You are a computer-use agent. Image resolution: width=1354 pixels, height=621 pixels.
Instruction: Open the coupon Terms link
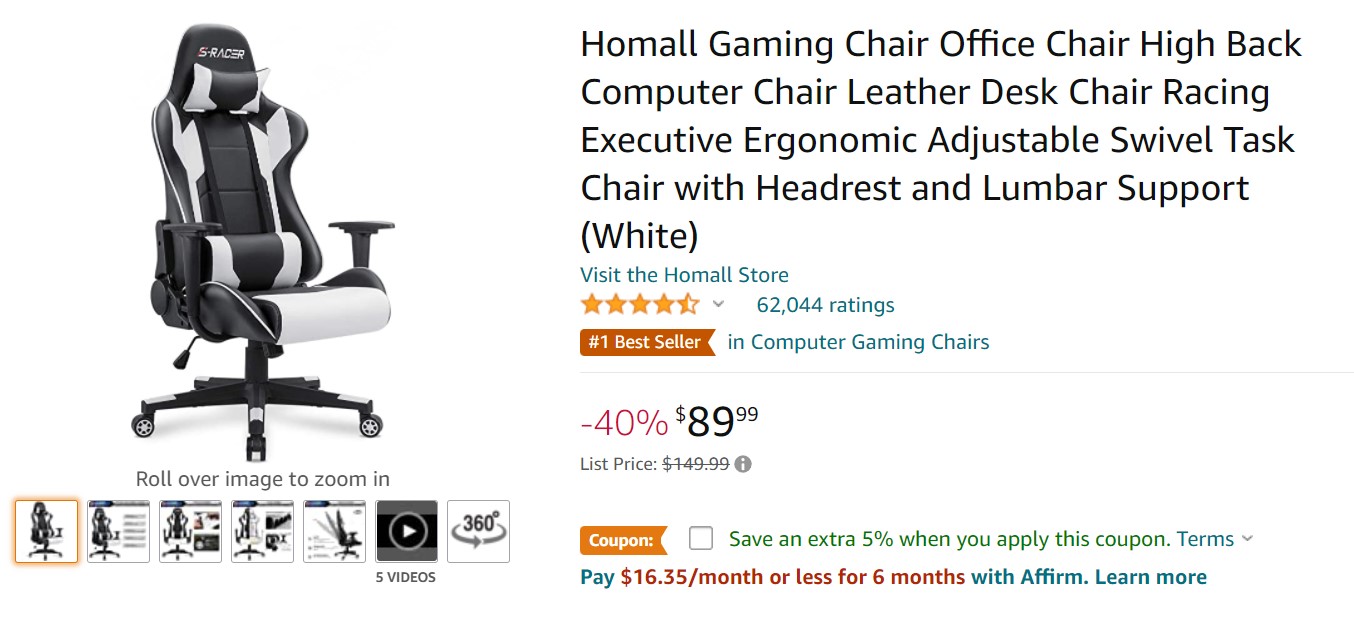(1205, 539)
